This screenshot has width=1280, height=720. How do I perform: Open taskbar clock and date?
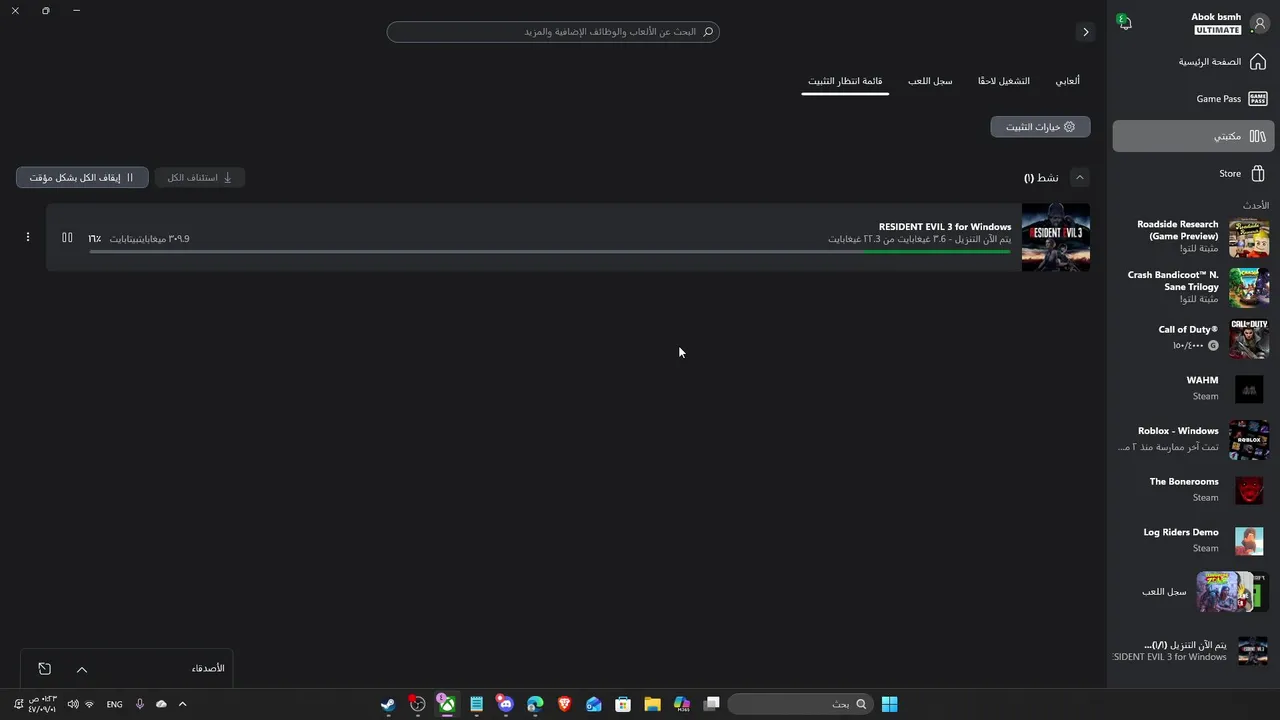coord(43,704)
